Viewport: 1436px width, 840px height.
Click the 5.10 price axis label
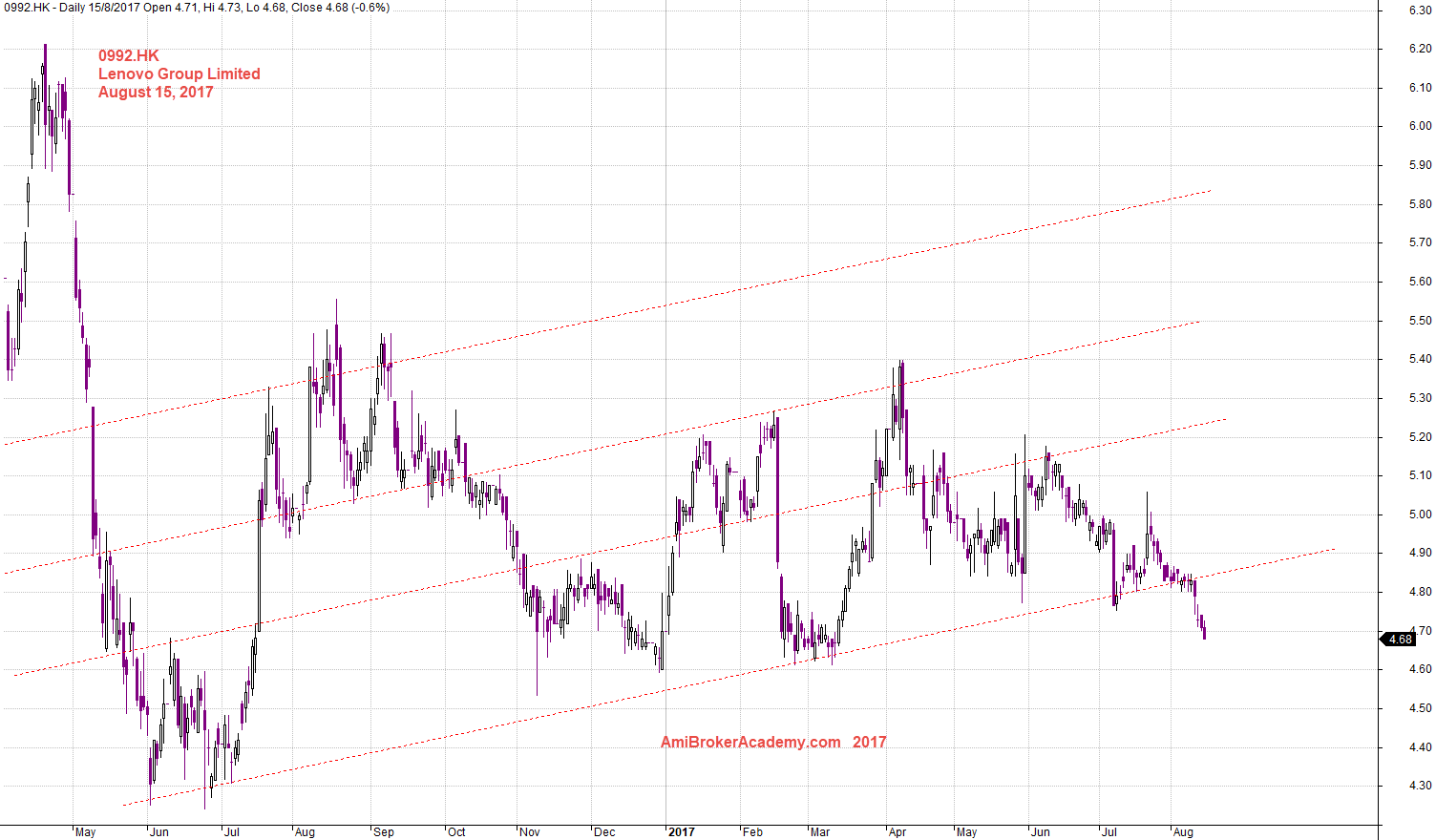1420,475
